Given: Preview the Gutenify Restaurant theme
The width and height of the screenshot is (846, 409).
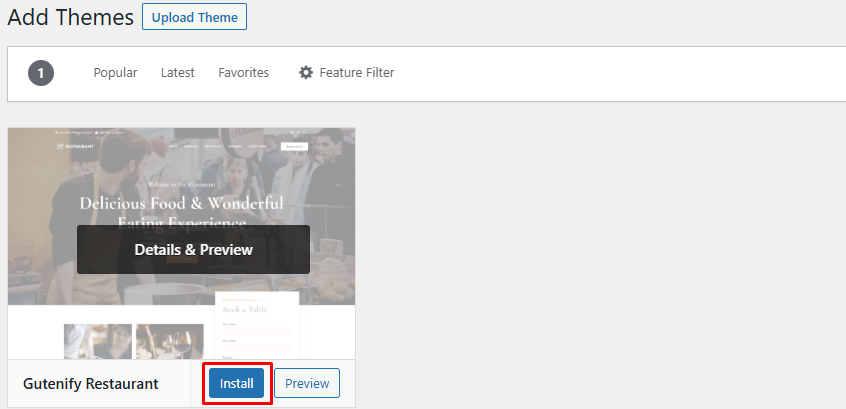Looking at the screenshot, I should (307, 383).
